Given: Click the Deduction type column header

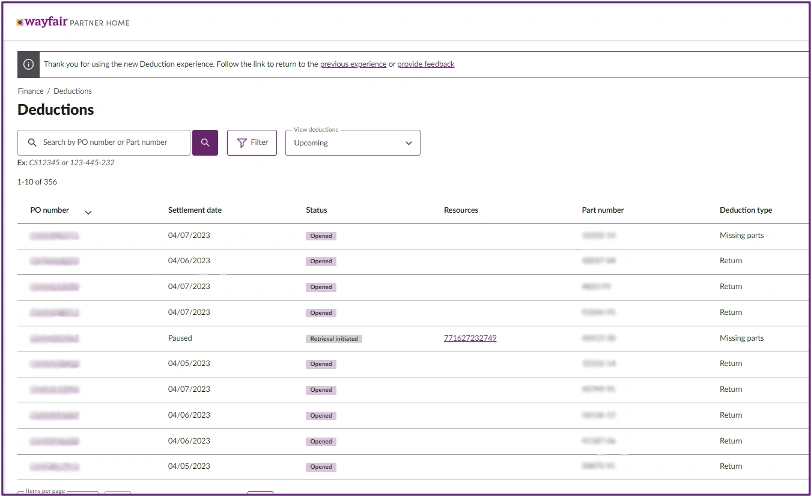Looking at the screenshot, I should pyautogui.click(x=746, y=210).
